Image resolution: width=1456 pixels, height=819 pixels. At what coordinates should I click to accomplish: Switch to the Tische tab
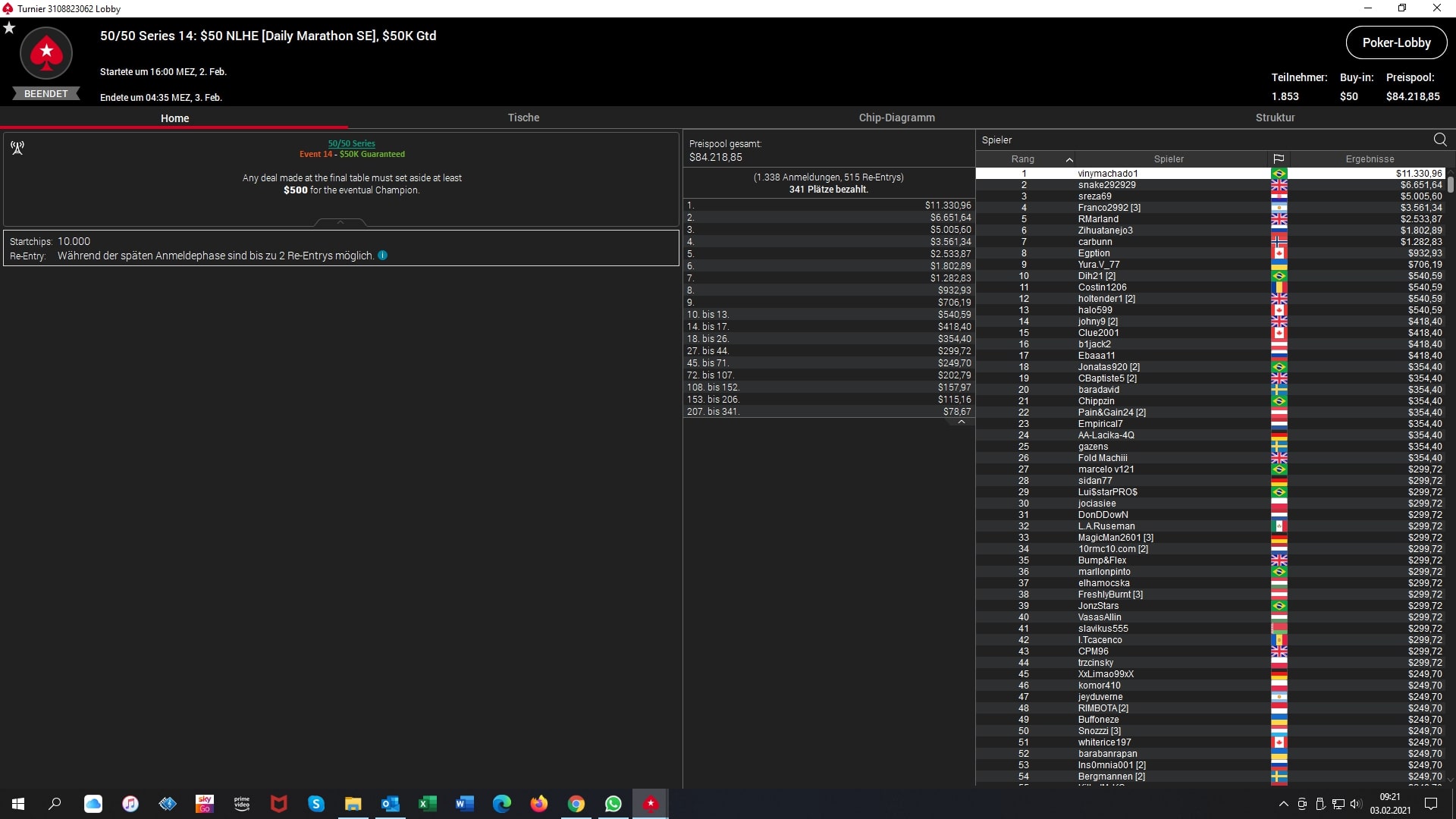point(523,118)
